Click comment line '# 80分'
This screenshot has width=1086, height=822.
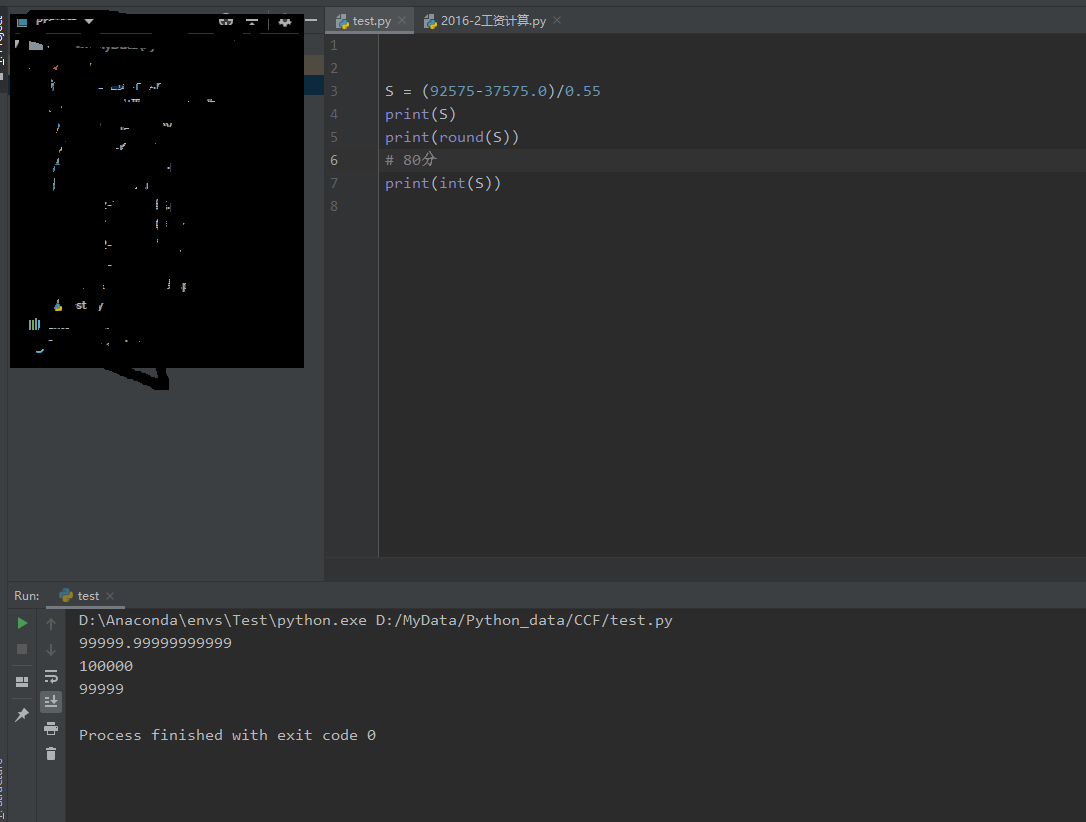411,160
